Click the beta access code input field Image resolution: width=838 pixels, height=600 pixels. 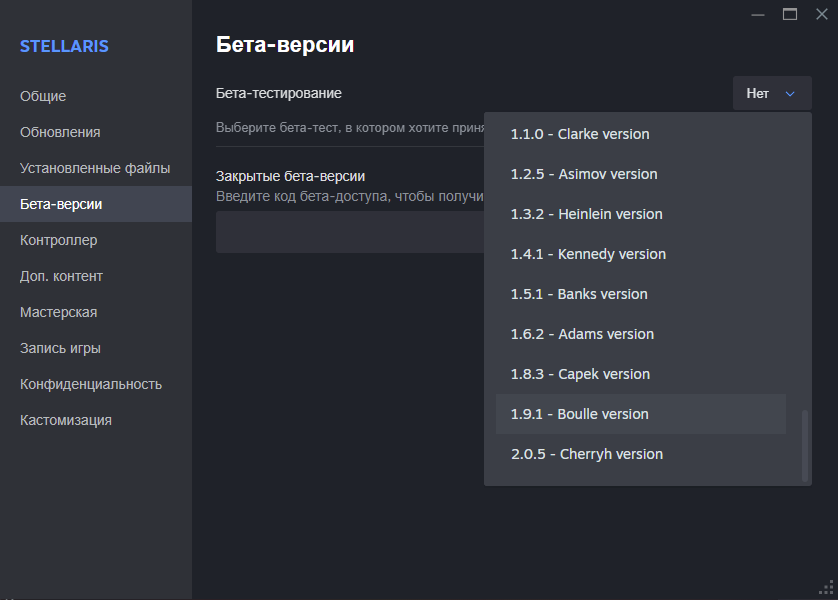[x=350, y=232]
